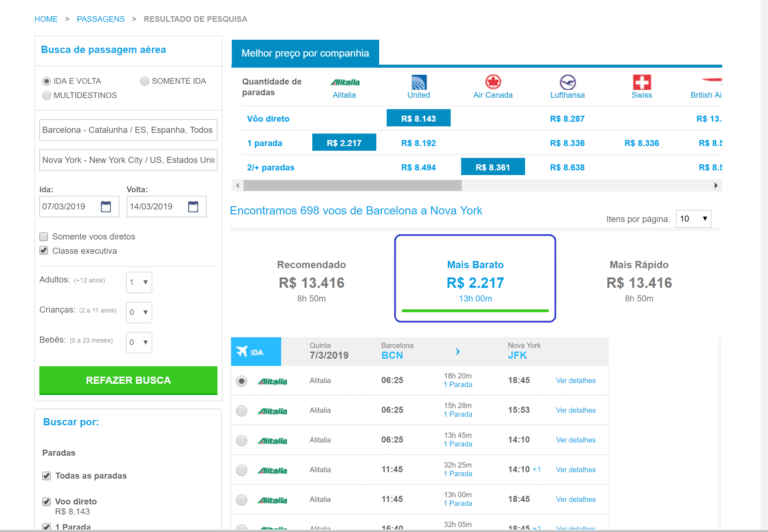Viewport: 768px width, 532px height.
Task: Open calendar icon for Ida date
Action: (x=107, y=207)
